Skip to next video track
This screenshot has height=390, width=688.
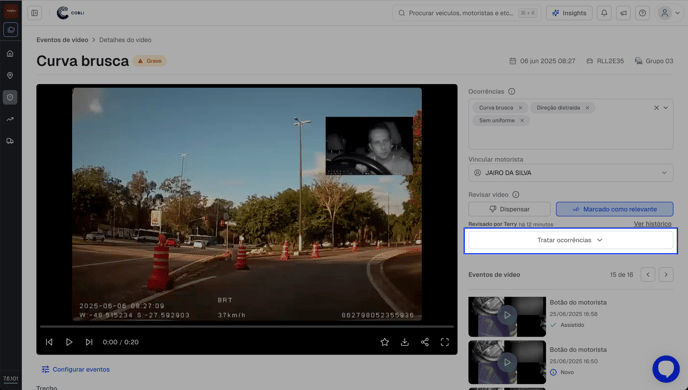(89, 342)
